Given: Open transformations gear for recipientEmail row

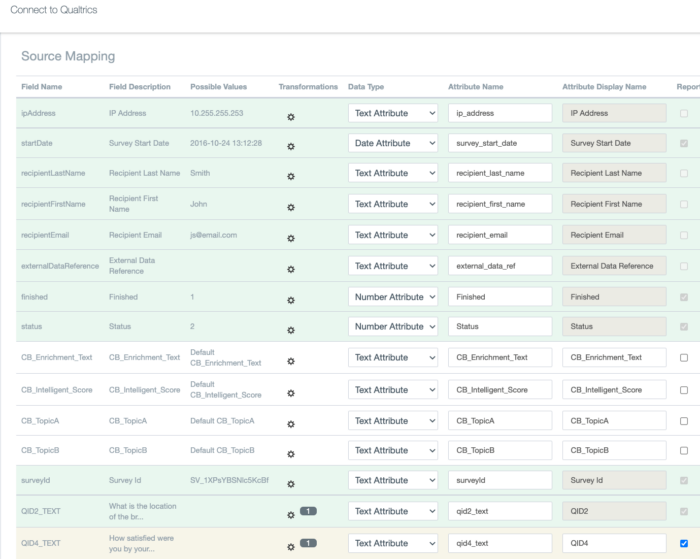Looking at the screenshot, I should [x=291, y=238].
